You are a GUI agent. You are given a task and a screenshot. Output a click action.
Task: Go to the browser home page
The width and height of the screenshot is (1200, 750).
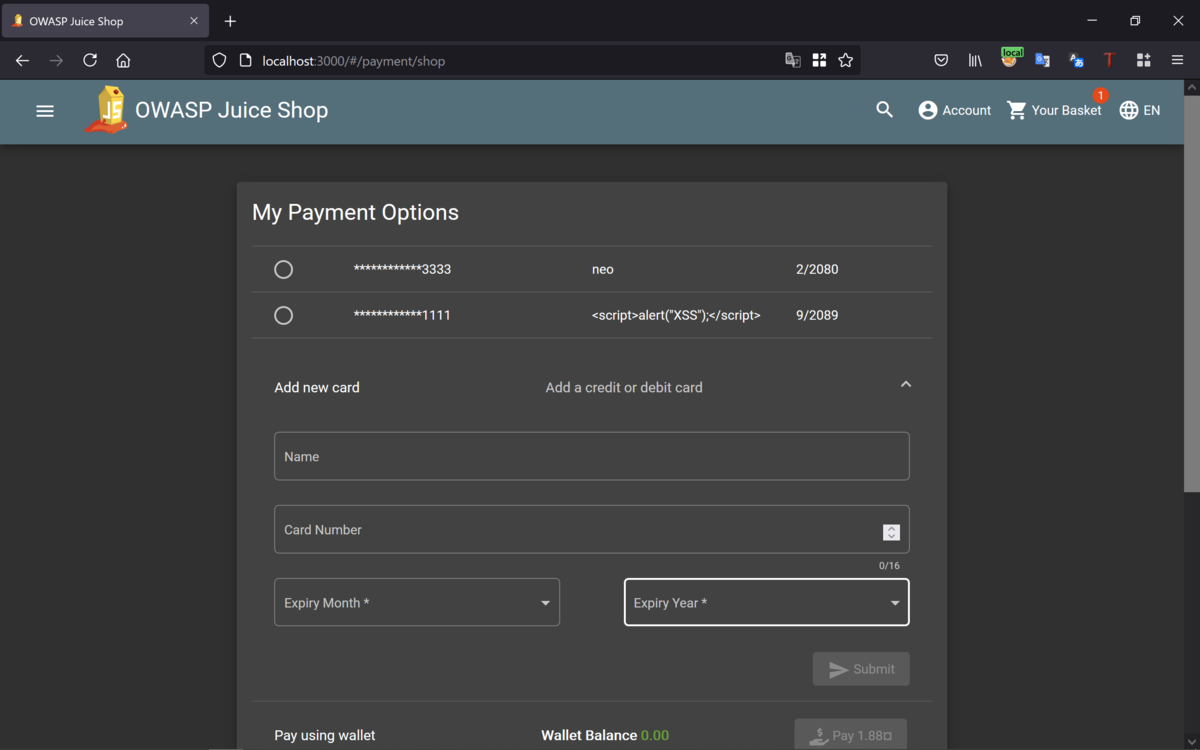123,60
